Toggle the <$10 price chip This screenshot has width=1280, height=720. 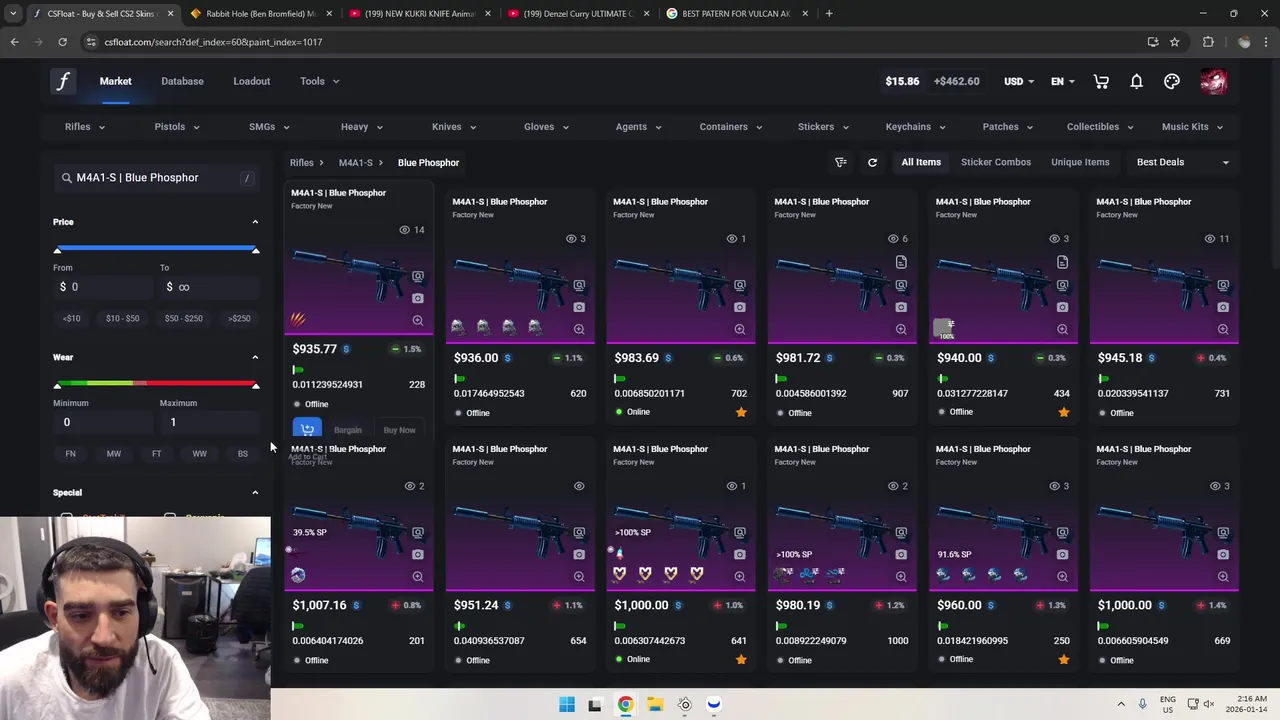(x=72, y=318)
